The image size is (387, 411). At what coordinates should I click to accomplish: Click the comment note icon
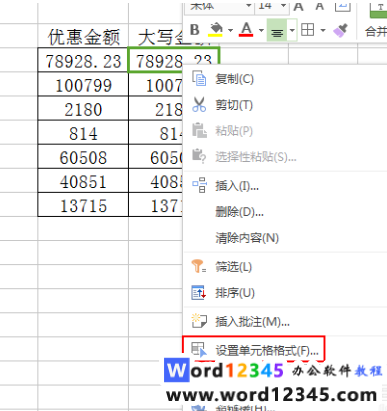pyautogui.click(x=199, y=321)
